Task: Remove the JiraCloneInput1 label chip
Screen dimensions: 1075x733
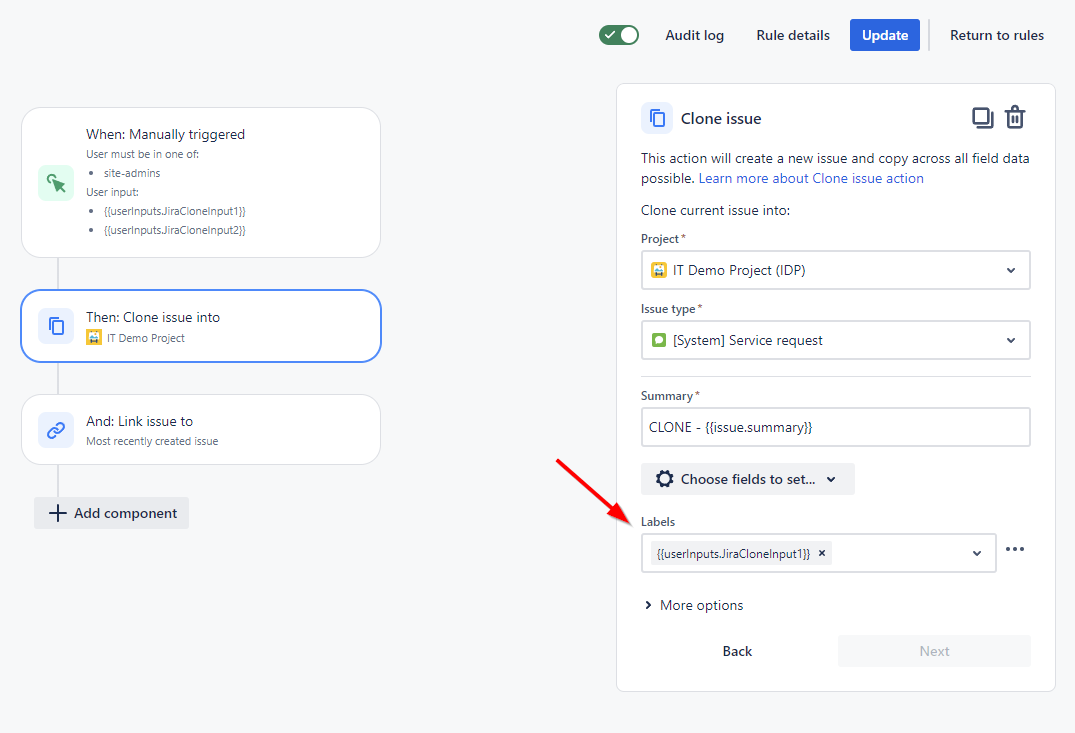Action: (821, 552)
